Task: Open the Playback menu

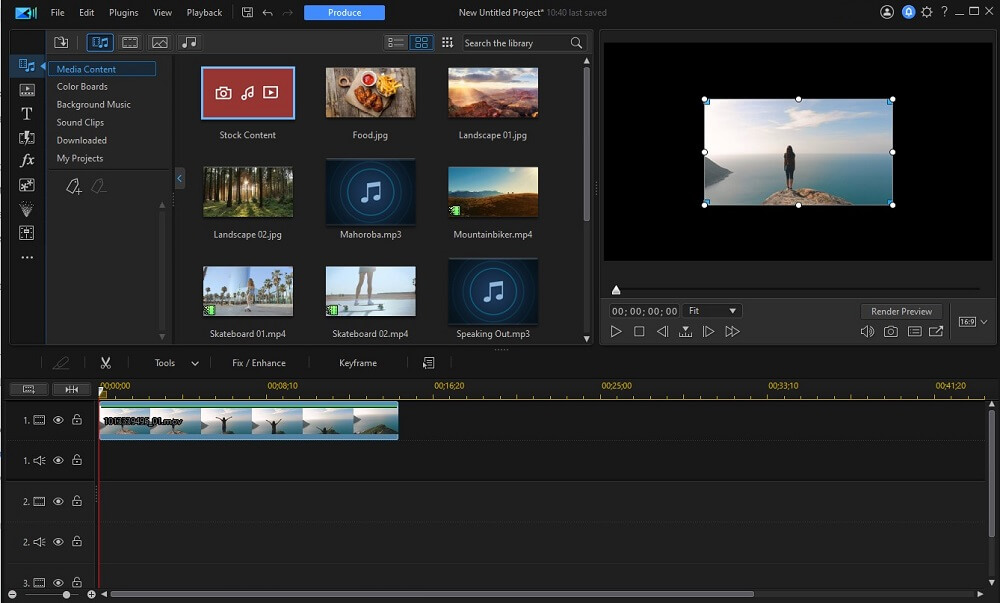Action: [x=204, y=12]
